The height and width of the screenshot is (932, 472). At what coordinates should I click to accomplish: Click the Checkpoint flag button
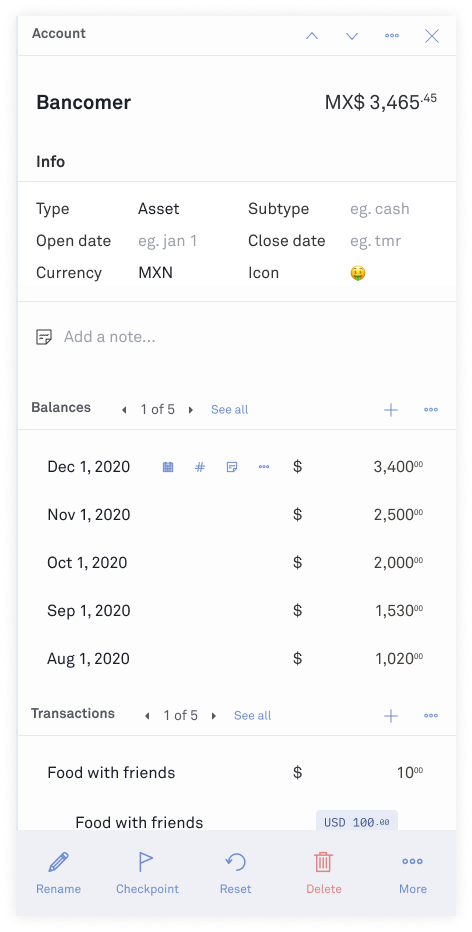(147, 873)
